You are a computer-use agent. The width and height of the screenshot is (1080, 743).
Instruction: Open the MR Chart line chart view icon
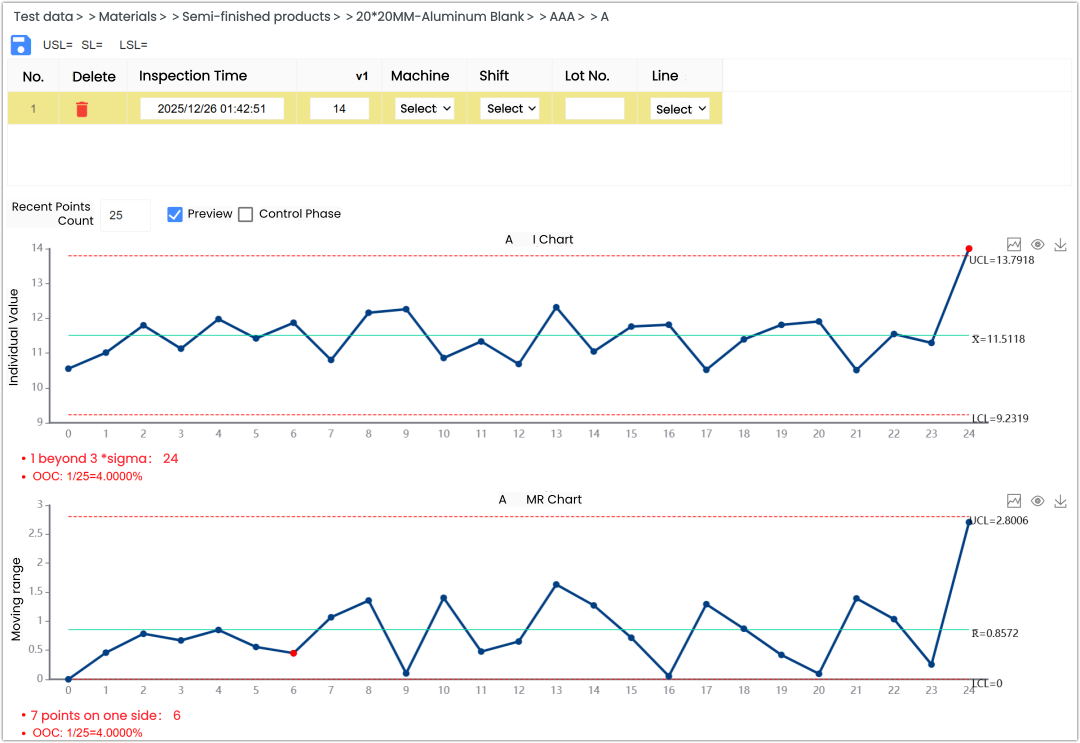click(x=1014, y=500)
